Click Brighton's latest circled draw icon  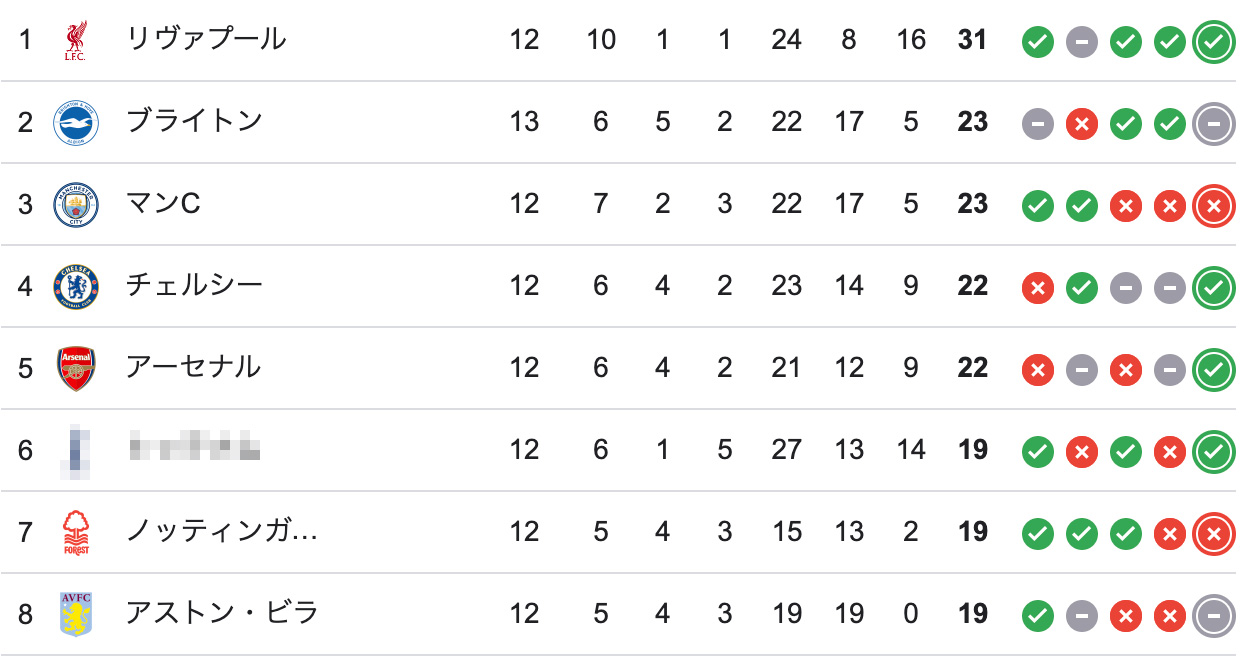pyautogui.click(x=1214, y=123)
